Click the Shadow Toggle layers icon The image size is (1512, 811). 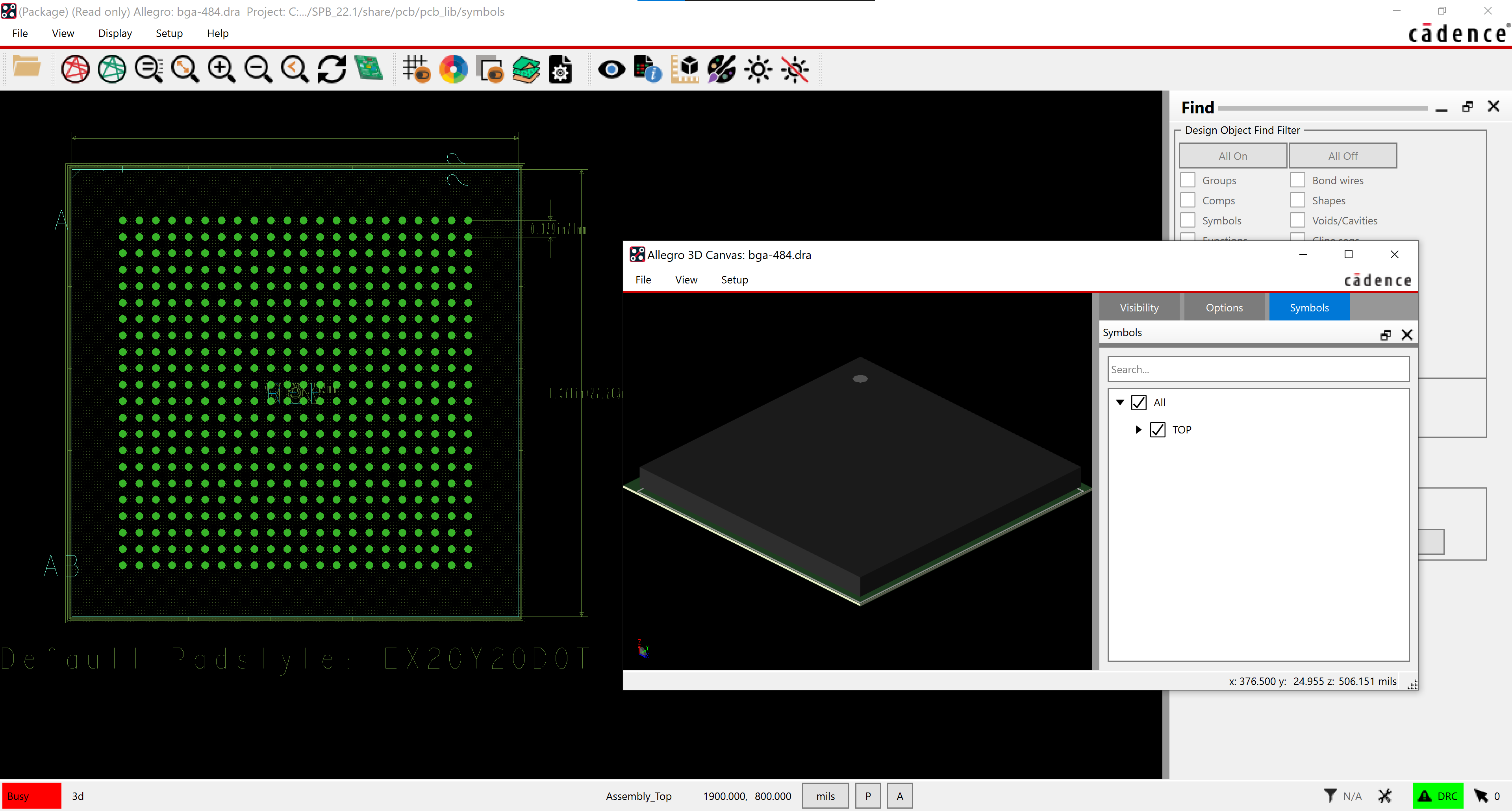(489, 69)
